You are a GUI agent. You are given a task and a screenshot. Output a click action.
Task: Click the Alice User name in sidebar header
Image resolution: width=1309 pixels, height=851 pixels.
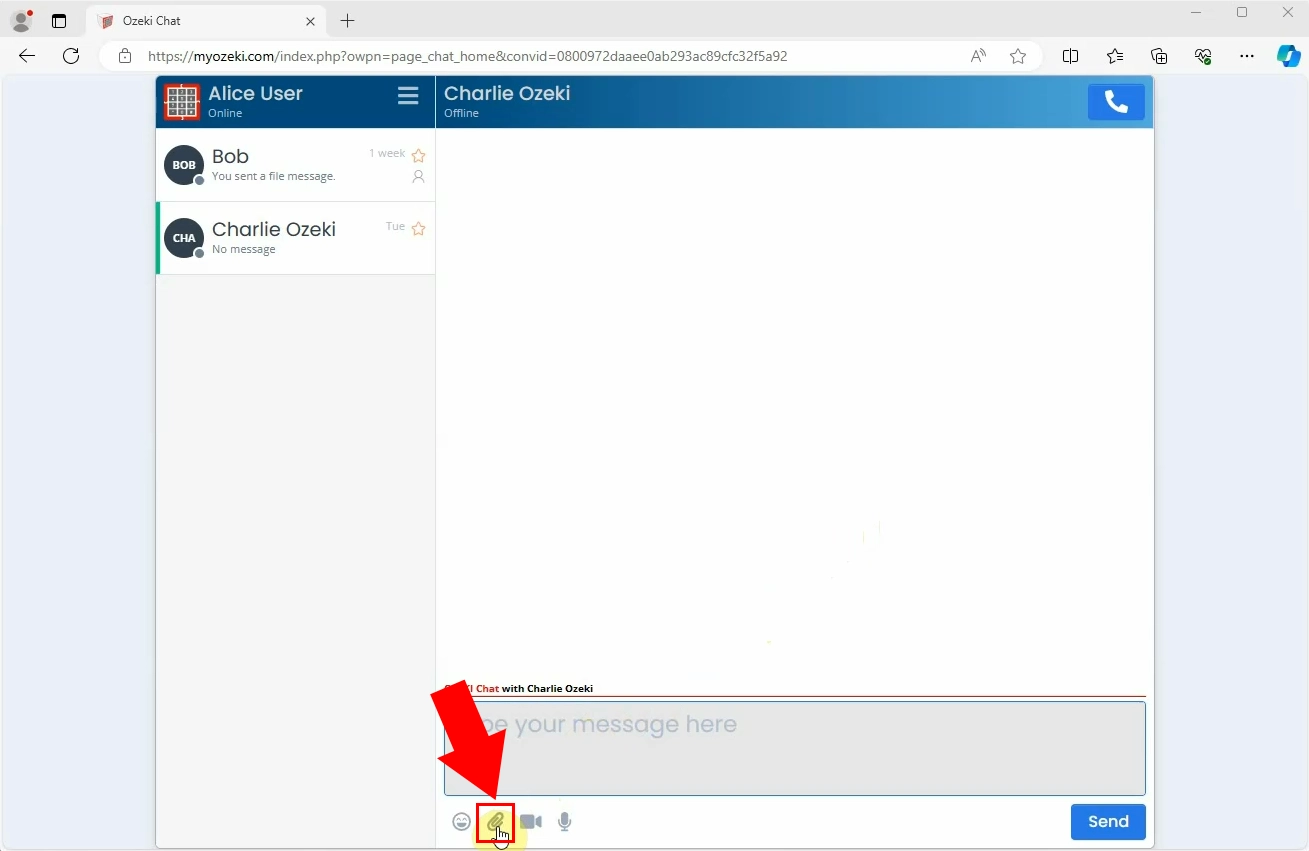[x=255, y=93]
